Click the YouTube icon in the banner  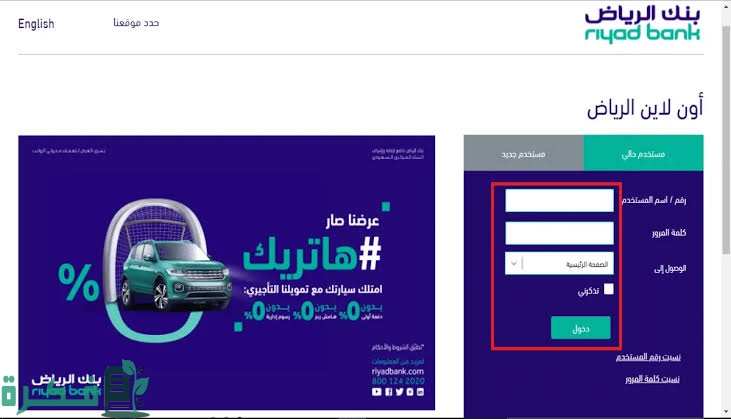377,392
